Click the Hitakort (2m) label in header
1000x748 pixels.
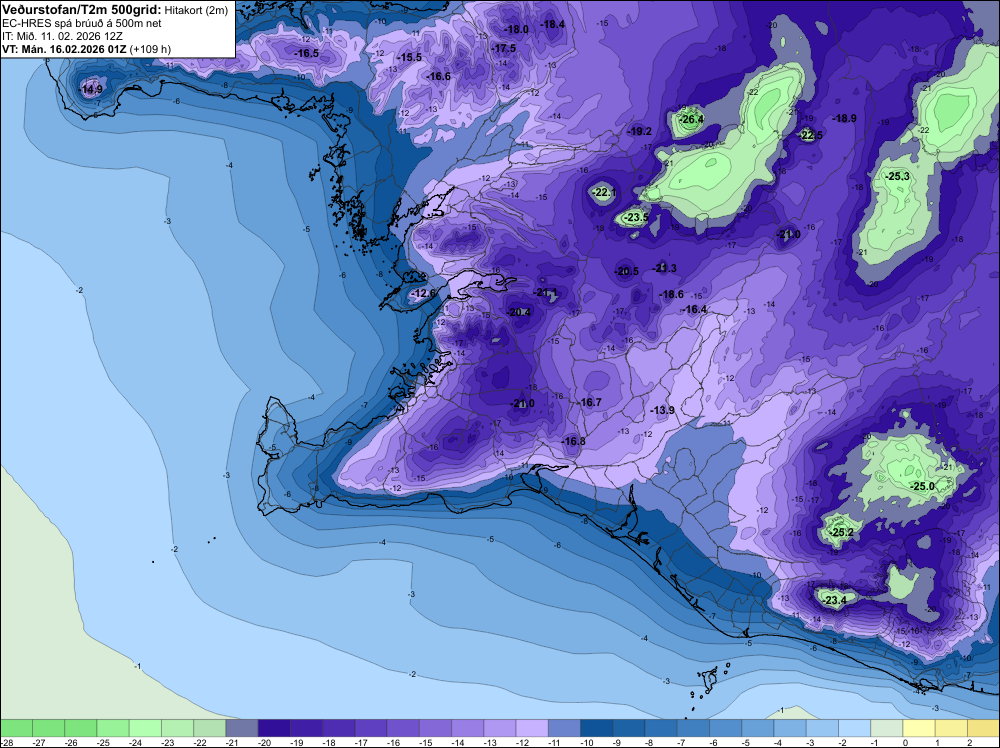pos(196,11)
